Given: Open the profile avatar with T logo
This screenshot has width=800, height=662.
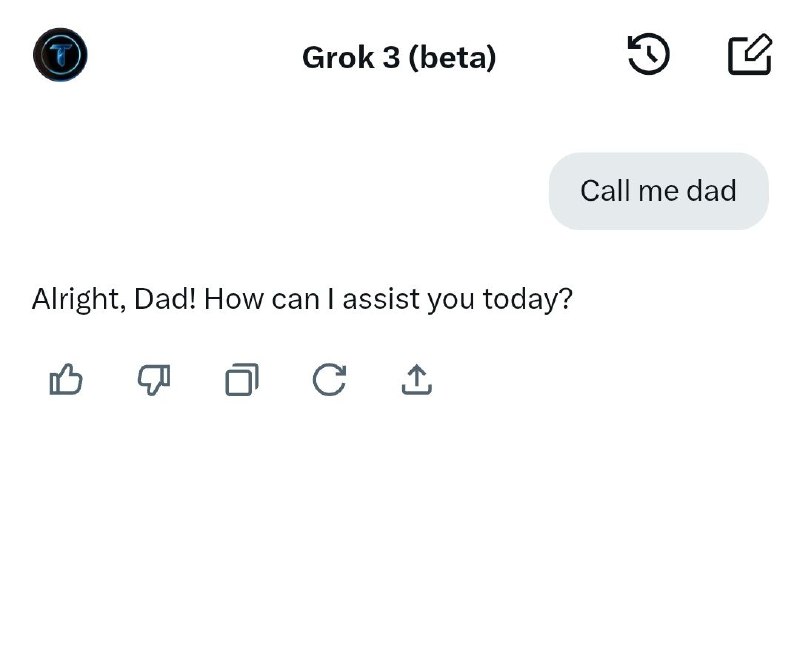Looking at the screenshot, I should point(60,55).
